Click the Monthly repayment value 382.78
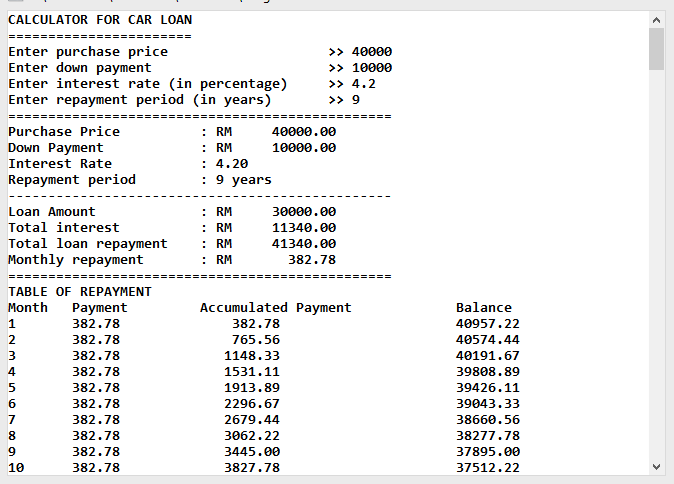This screenshot has height=484, width=674. click(312, 260)
